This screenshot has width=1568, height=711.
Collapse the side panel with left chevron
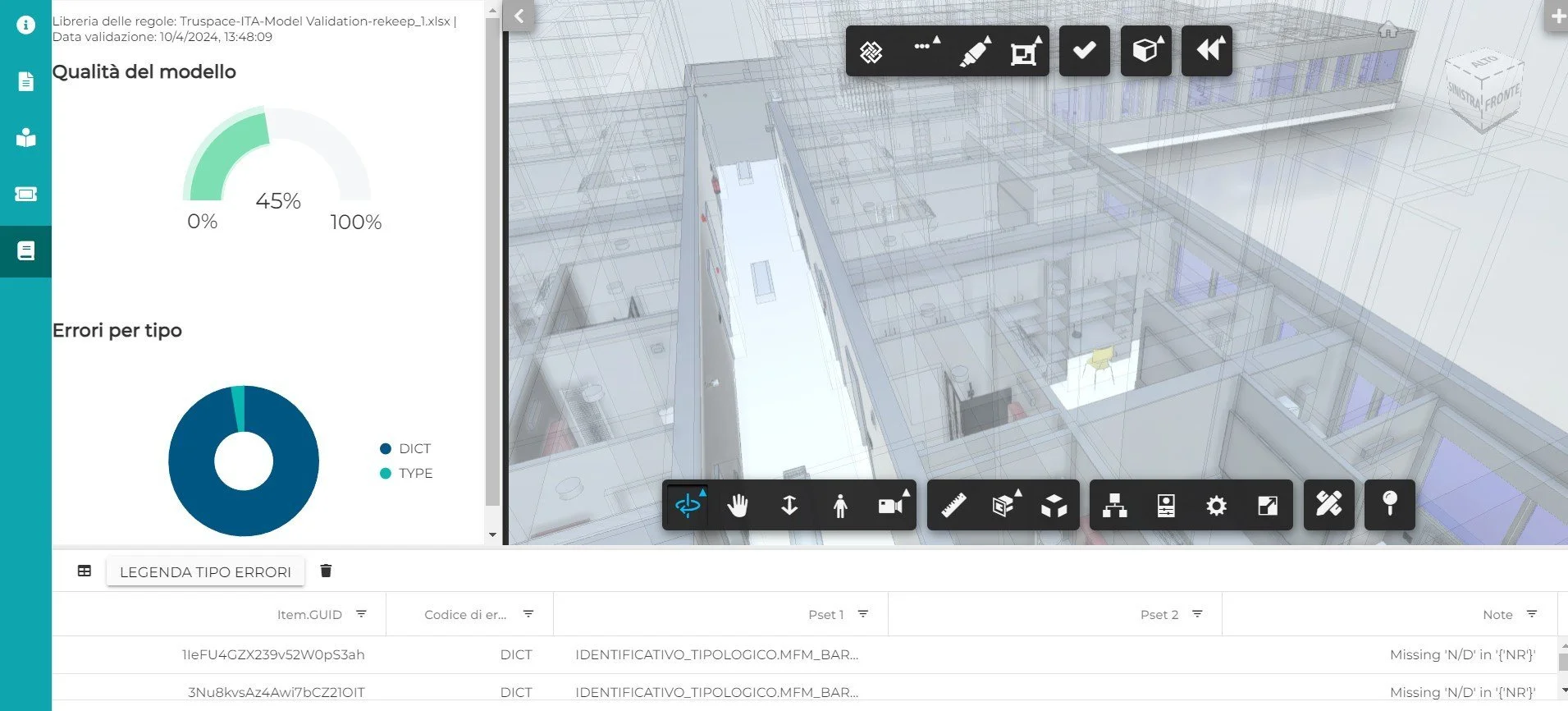point(519,16)
